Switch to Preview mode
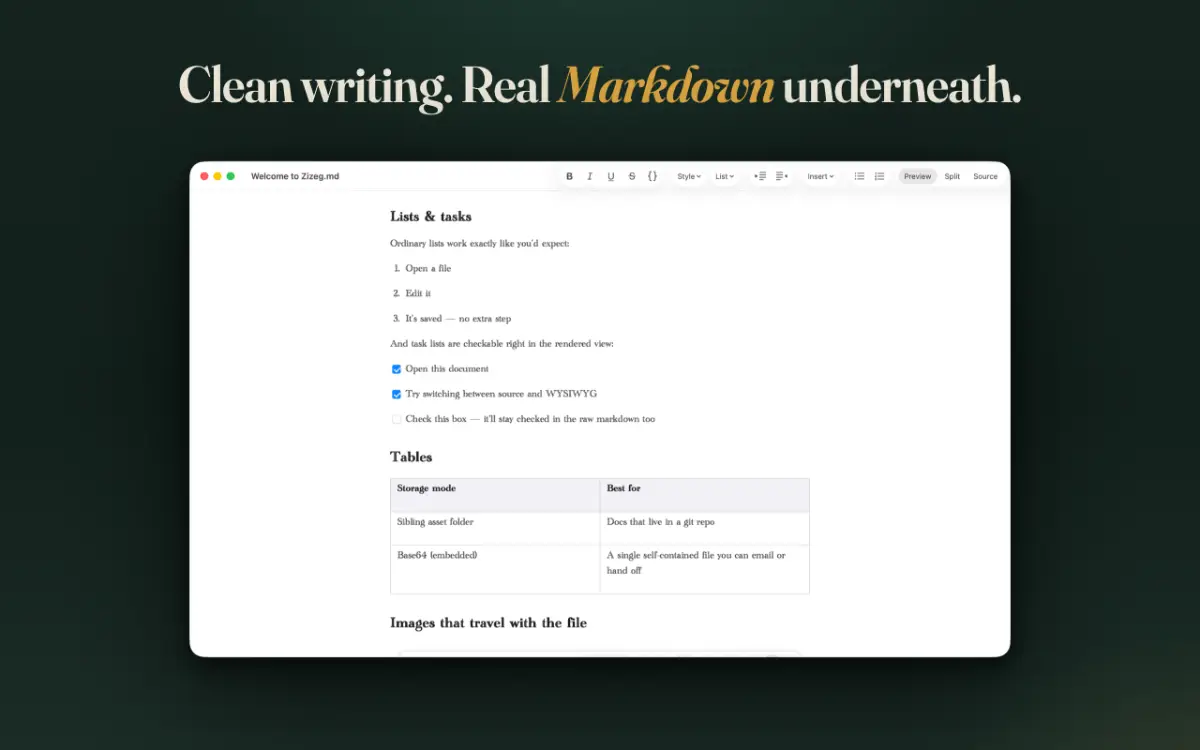The image size is (1200, 750). point(918,176)
